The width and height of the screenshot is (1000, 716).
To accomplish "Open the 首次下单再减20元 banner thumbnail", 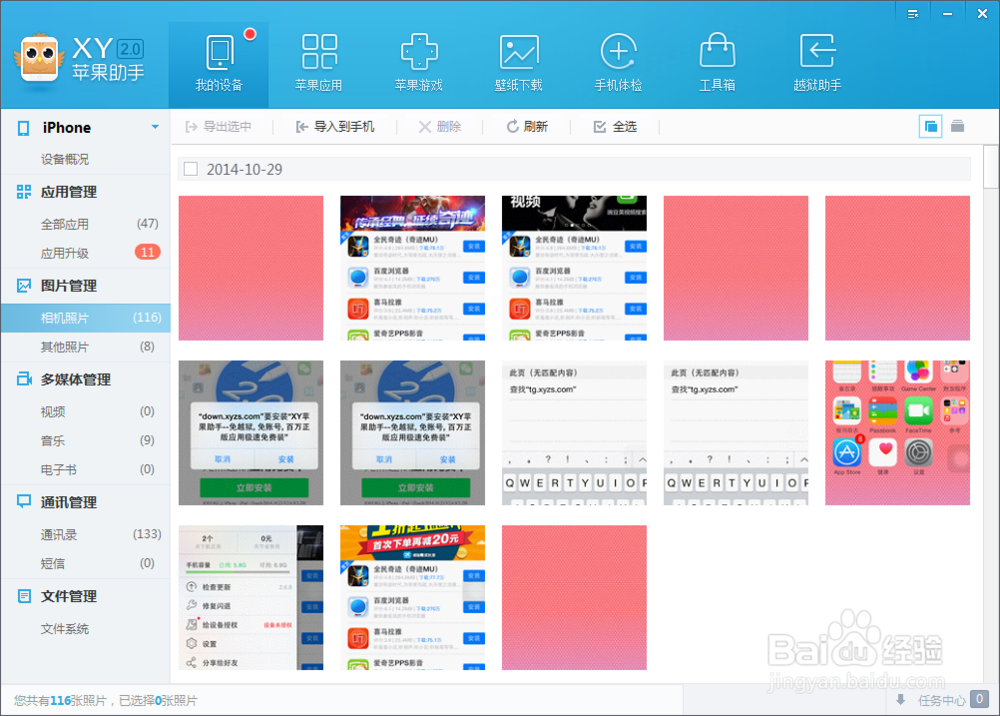I will 412,597.
